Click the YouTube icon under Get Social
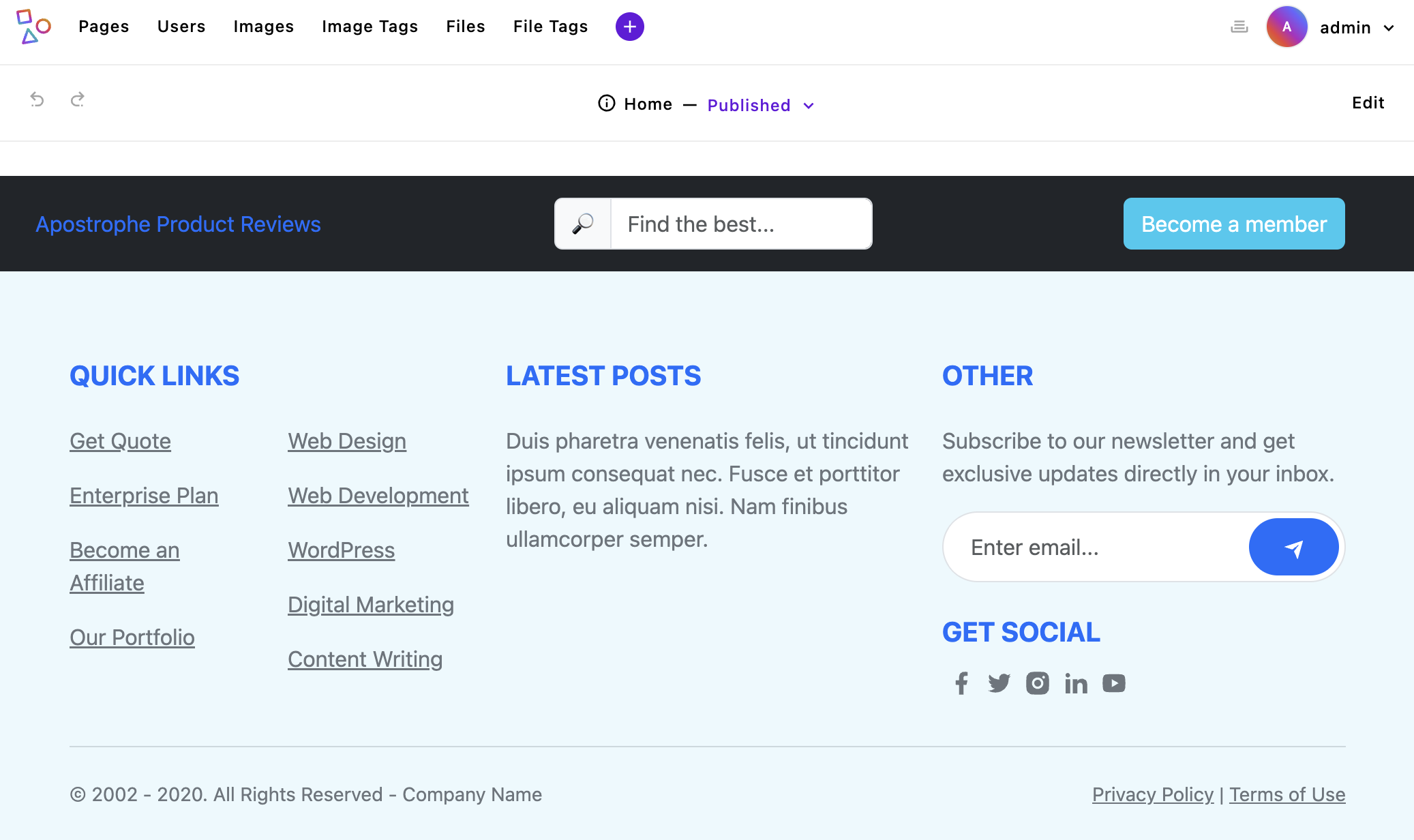The height and width of the screenshot is (840, 1414). pyautogui.click(x=1114, y=683)
